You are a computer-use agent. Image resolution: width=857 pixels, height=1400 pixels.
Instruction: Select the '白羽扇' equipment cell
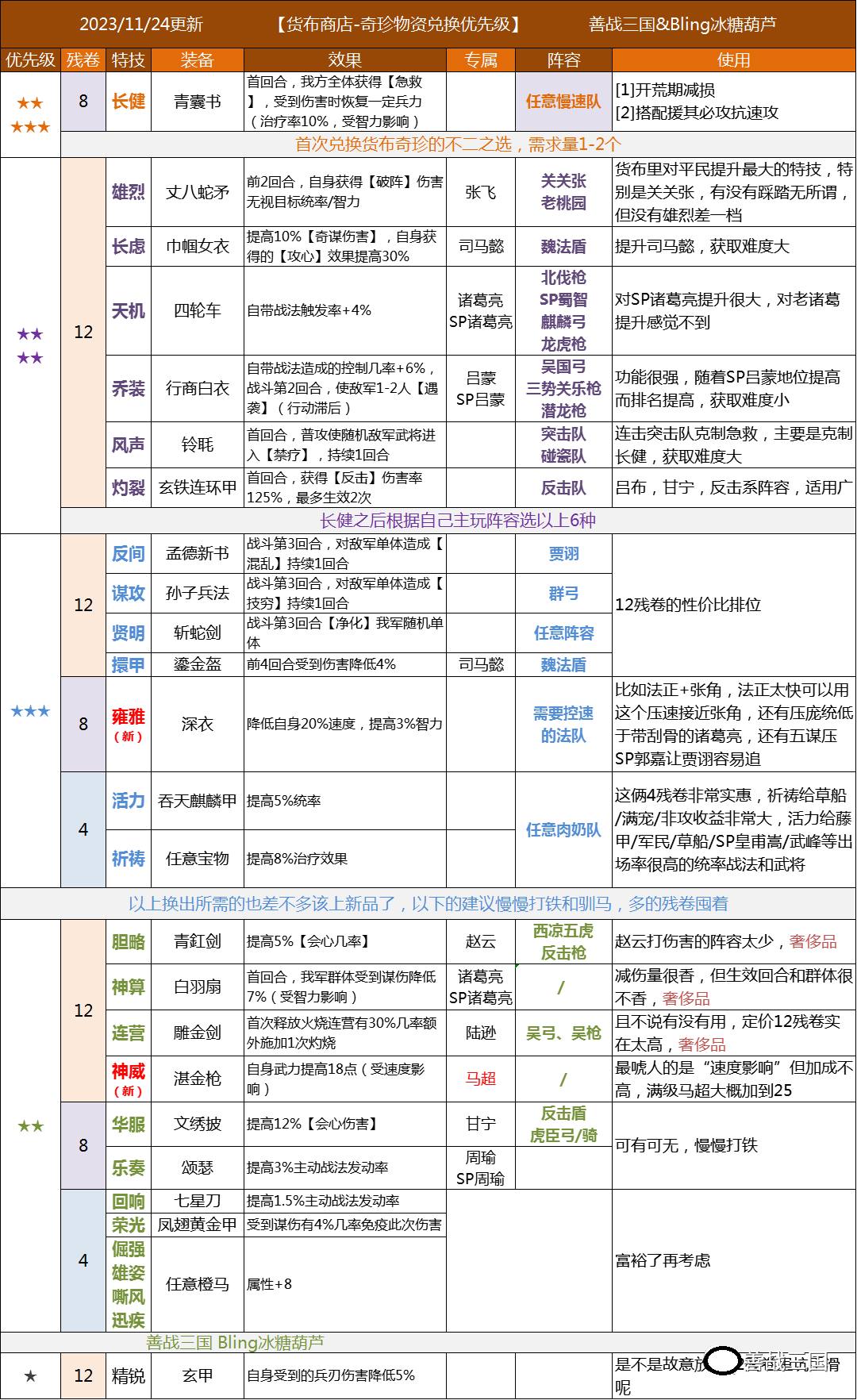[x=198, y=987]
